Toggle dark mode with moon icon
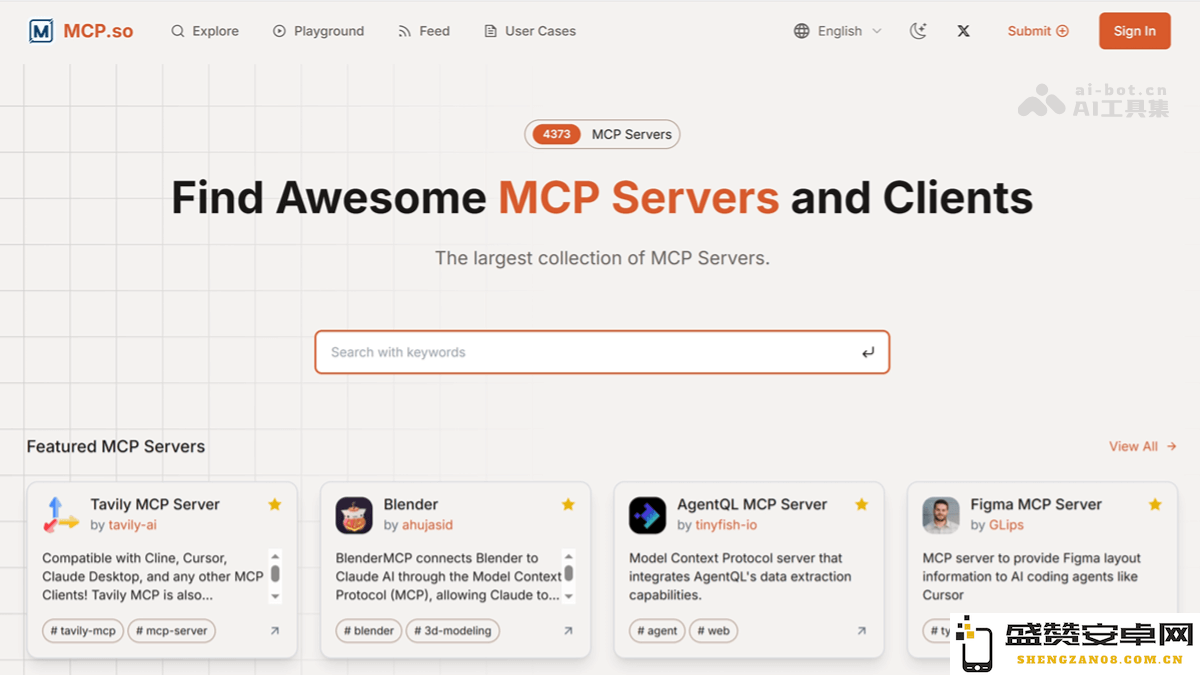Screen dimensions: 1200x675 coord(918,31)
